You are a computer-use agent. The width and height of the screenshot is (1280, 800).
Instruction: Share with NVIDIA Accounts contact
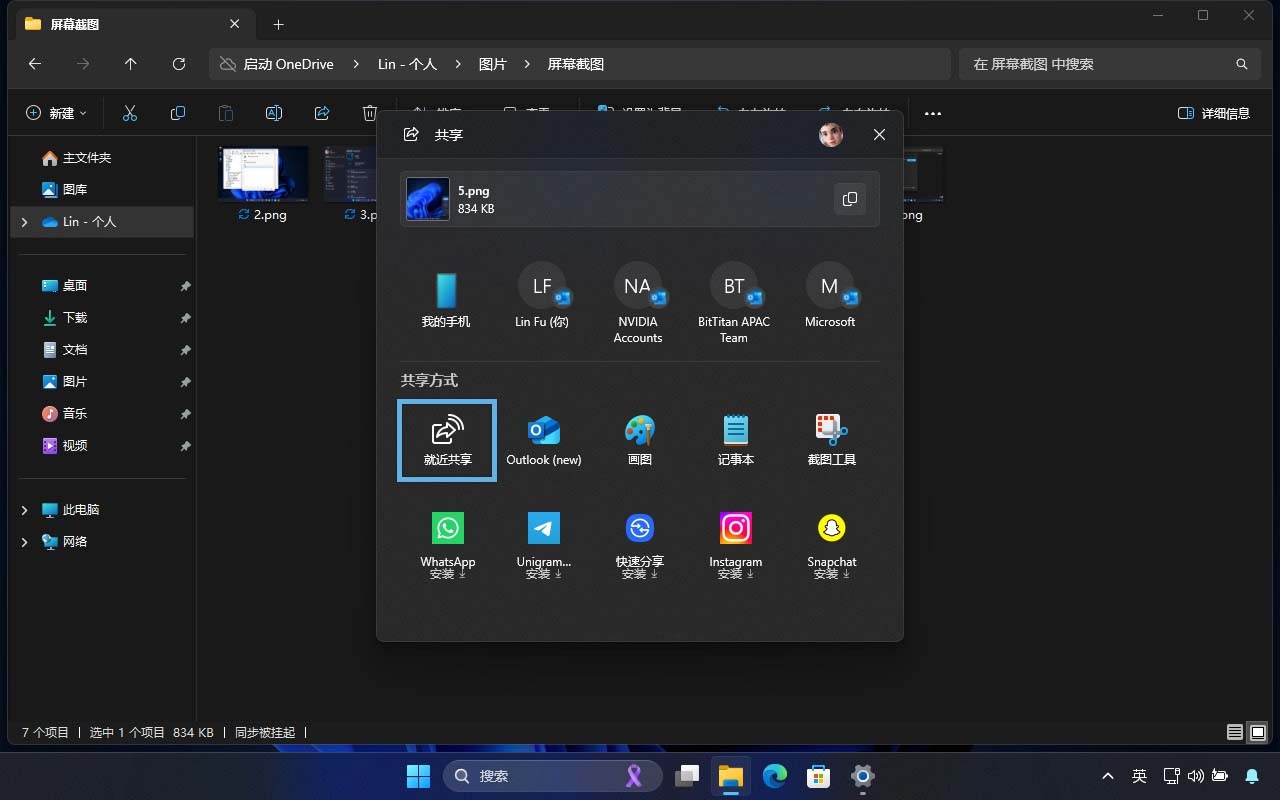[x=638, y=304]
